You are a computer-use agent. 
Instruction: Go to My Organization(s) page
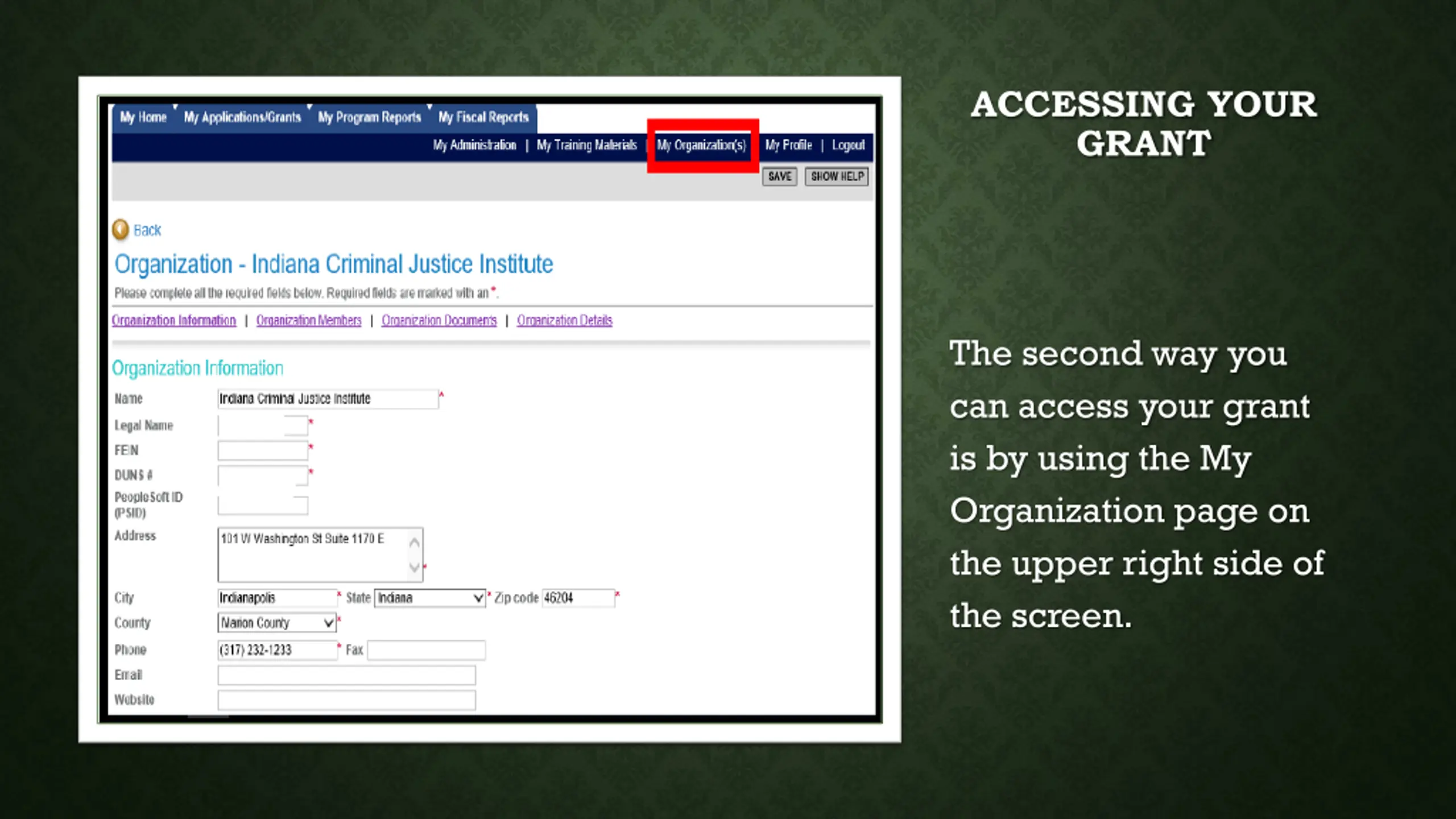click(x=701, y=146)
